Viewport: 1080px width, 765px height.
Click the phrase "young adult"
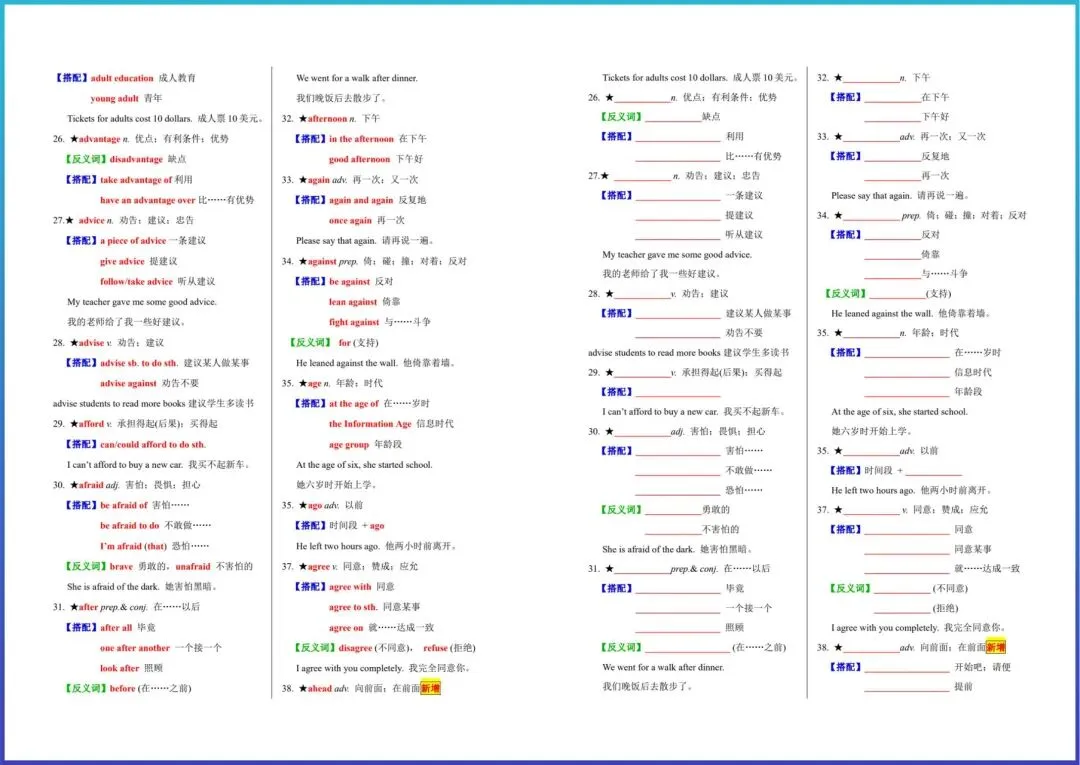click(114, 98)
